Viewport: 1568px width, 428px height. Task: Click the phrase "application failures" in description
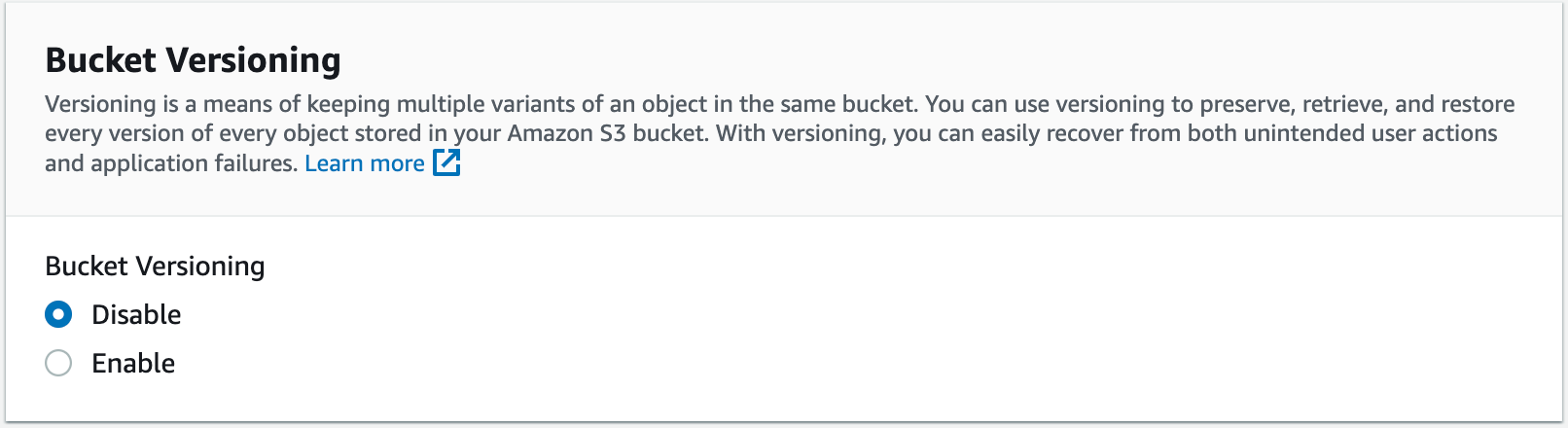[194, 163]
